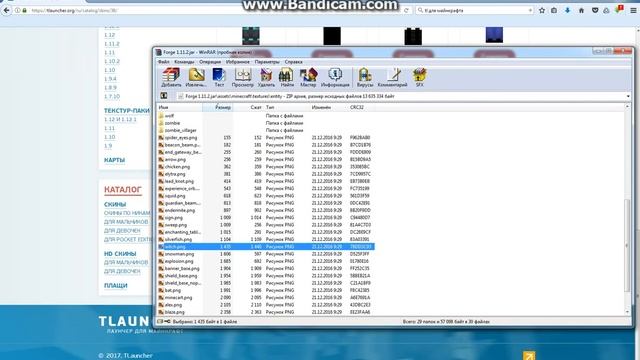Open the Мастер (Wizard) toolbar icon
The image size is (640, 360).
tap(308, 78)
